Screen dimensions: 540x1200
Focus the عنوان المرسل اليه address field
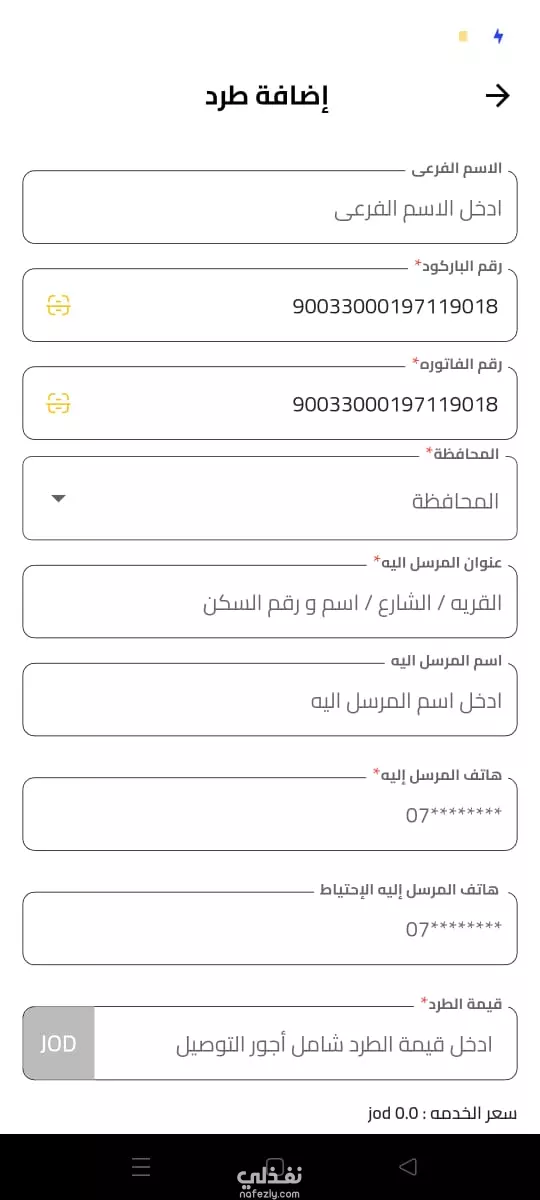pyautogui.click(x=270, y=601)
